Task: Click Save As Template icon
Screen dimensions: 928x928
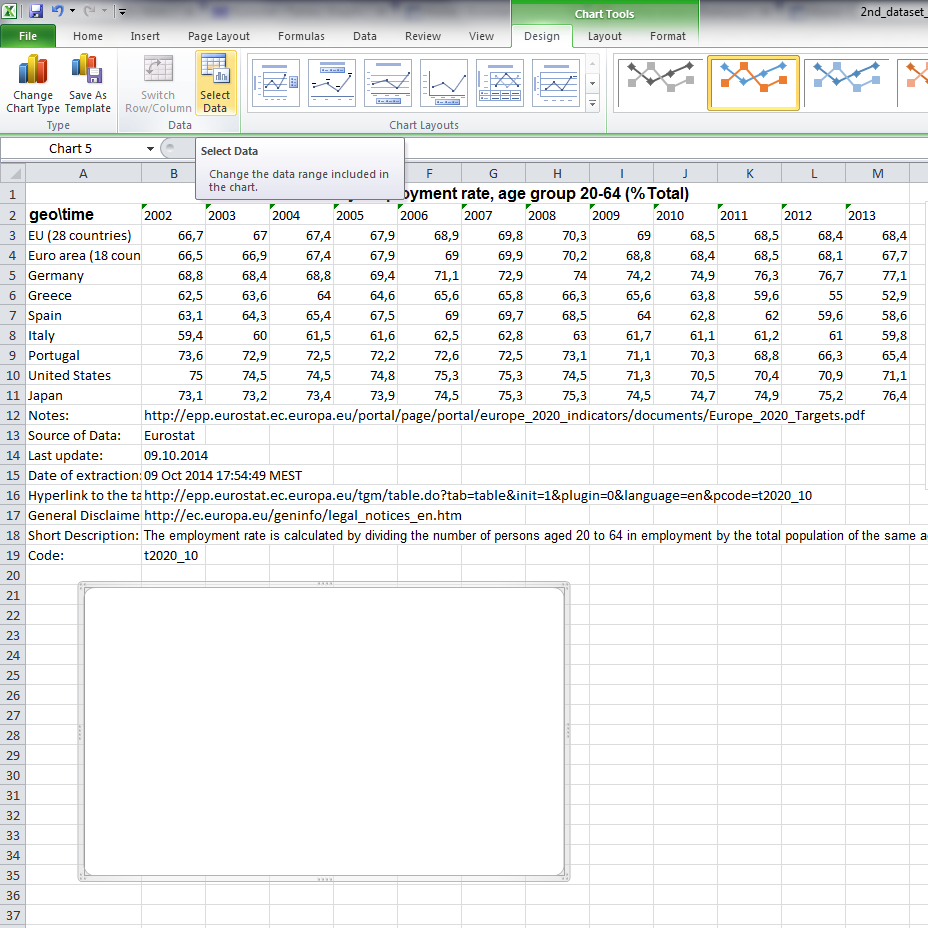Action: tap(88, 83)
